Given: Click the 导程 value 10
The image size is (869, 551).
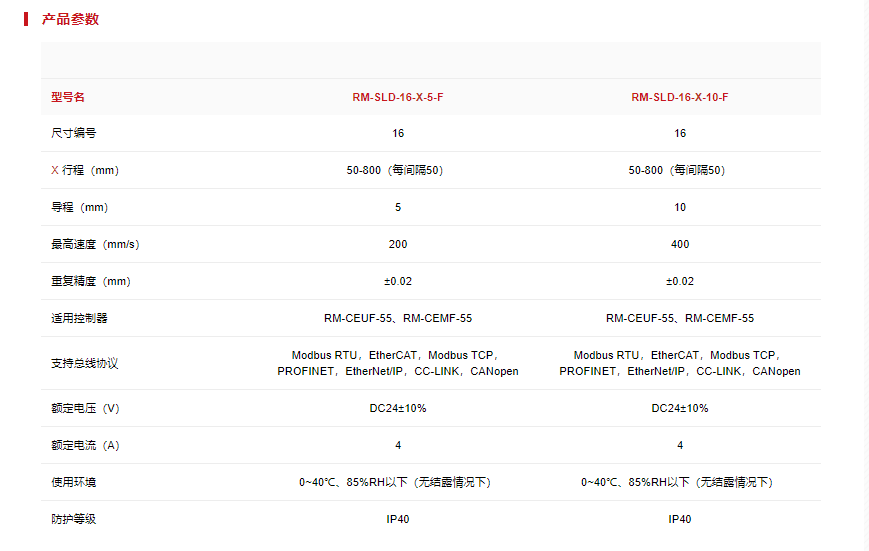Looking at the screenshot, I should click(680, 207).
